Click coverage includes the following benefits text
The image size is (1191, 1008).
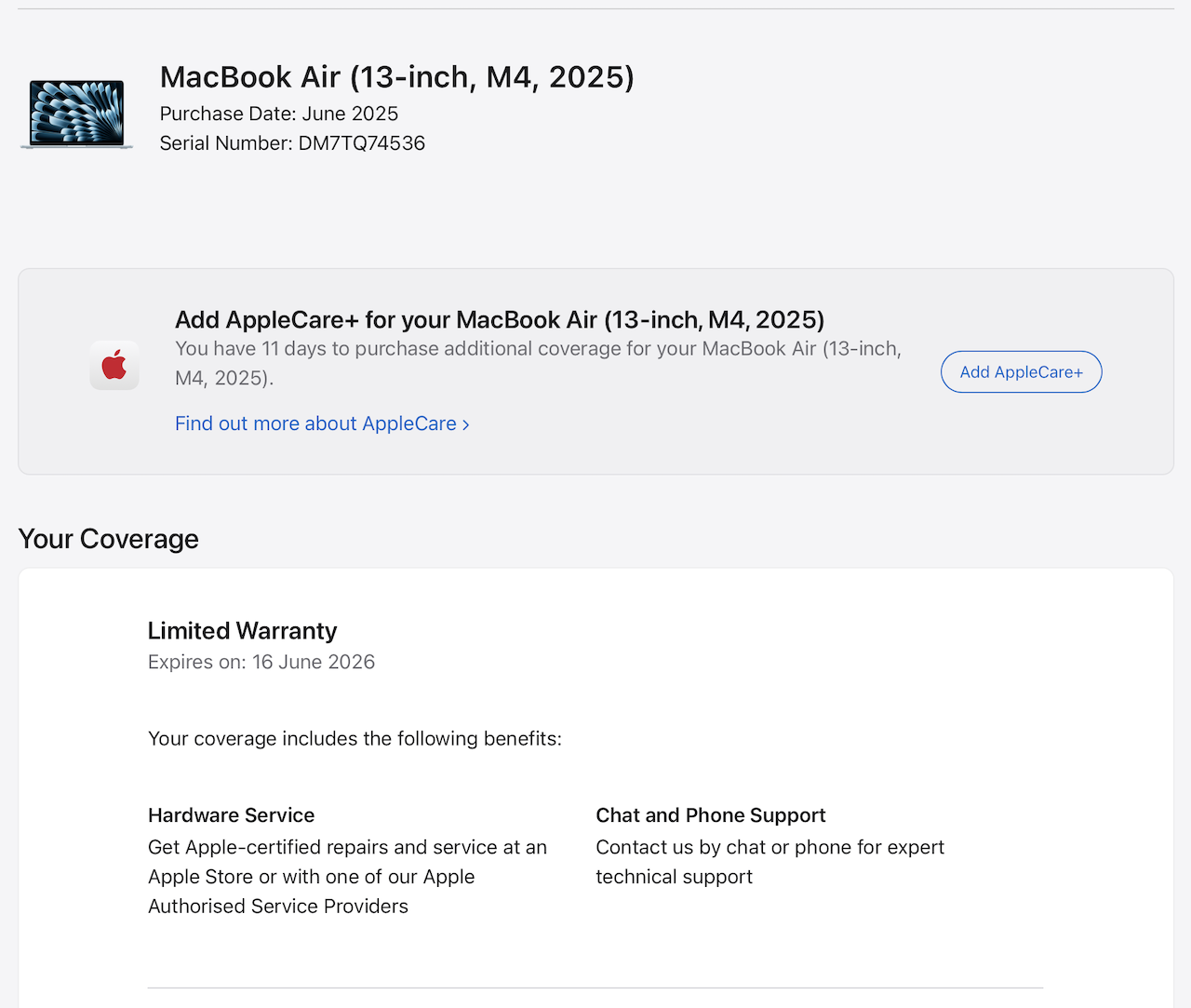point(355,739)
